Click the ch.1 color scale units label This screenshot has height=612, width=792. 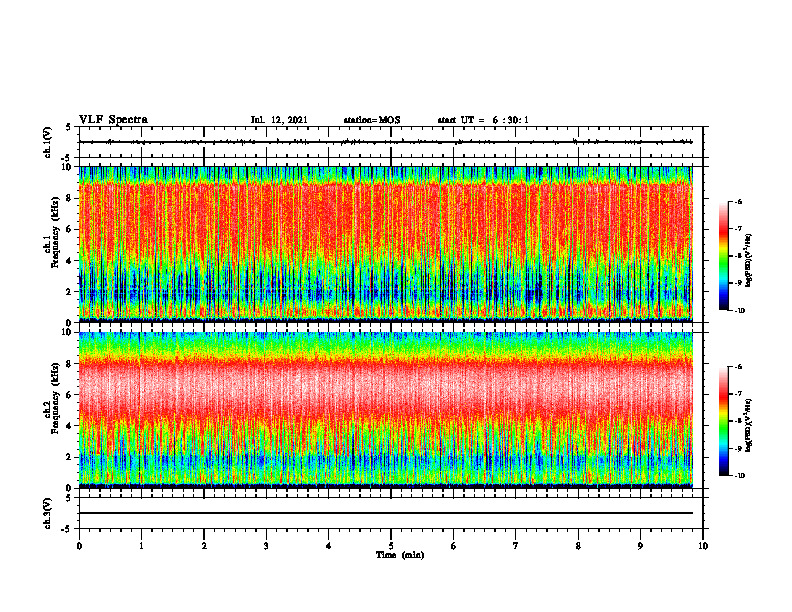pos(749,261)
